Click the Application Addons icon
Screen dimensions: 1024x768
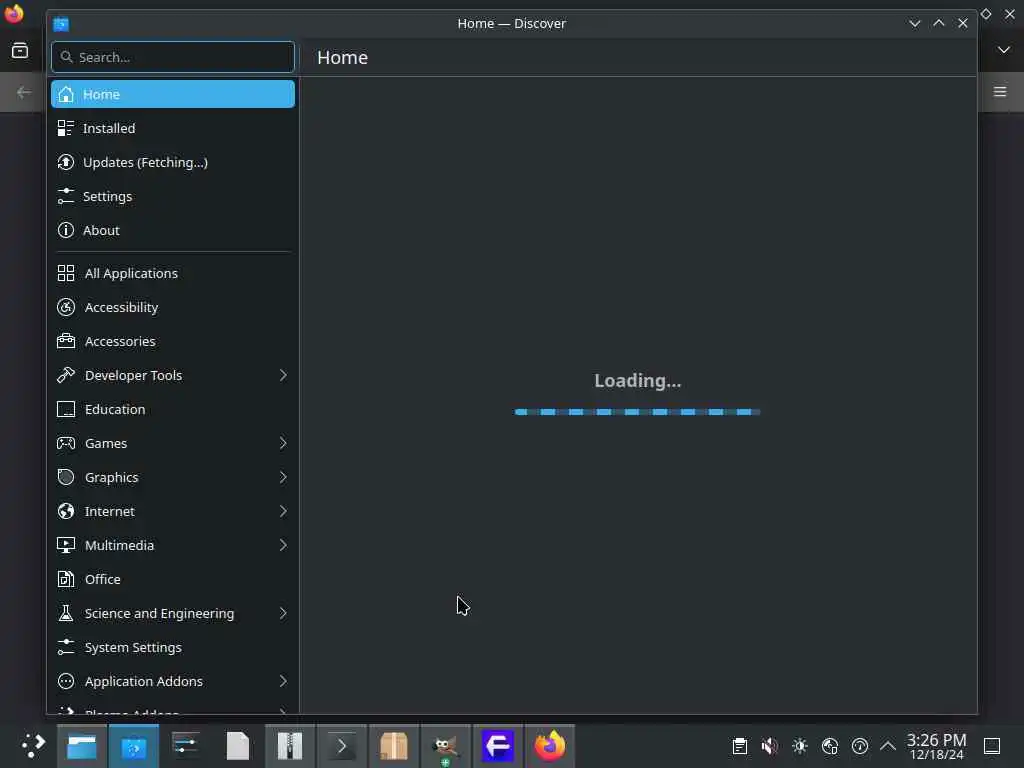pyautogui.click(x=66, y=681)
